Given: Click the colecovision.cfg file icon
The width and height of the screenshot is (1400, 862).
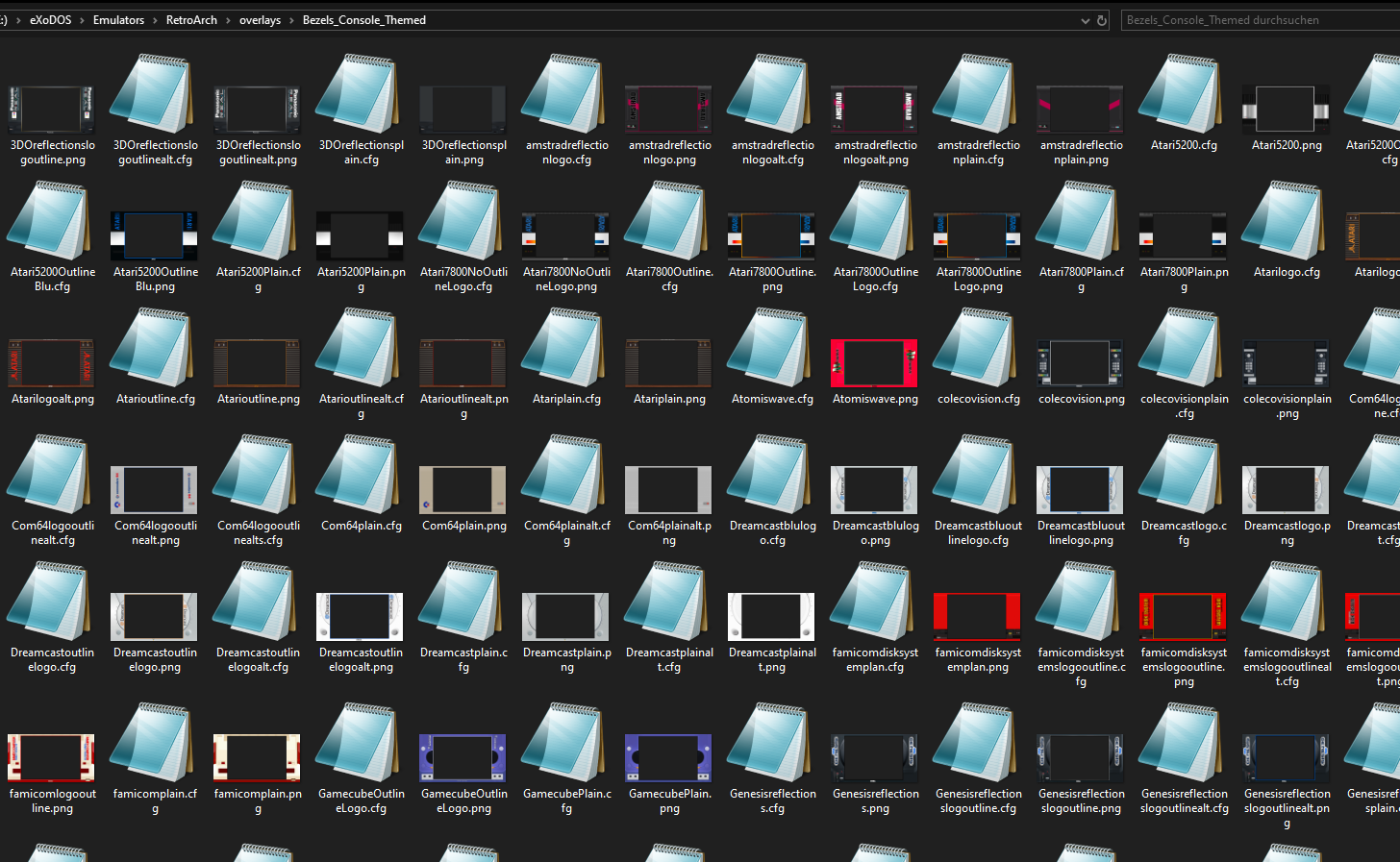Looking at the screenshot, I should [978, 349].
